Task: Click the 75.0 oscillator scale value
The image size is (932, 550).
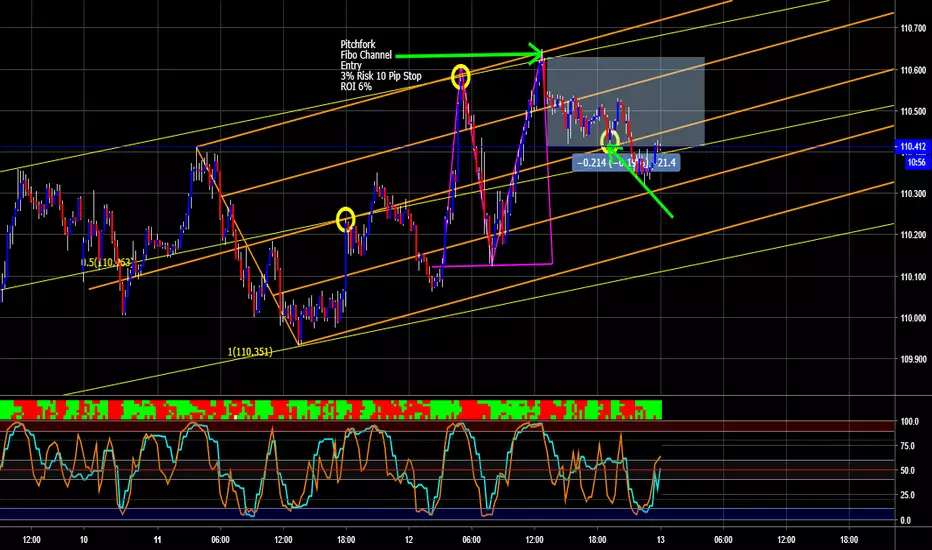Action: pyautogui.click(x=908, y=446)
